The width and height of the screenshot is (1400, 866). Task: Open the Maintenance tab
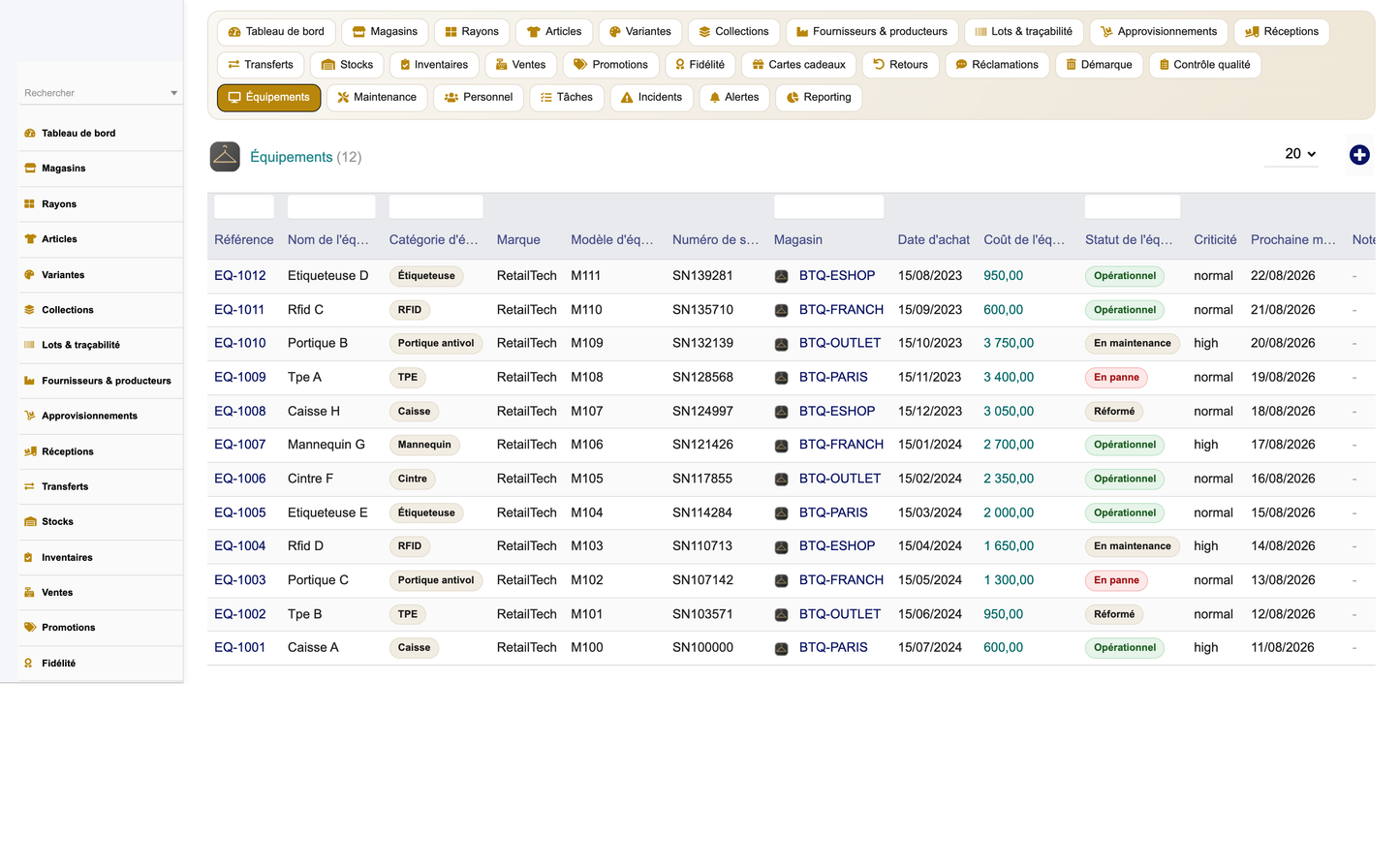pyautogui.click(x=377, y=98)
